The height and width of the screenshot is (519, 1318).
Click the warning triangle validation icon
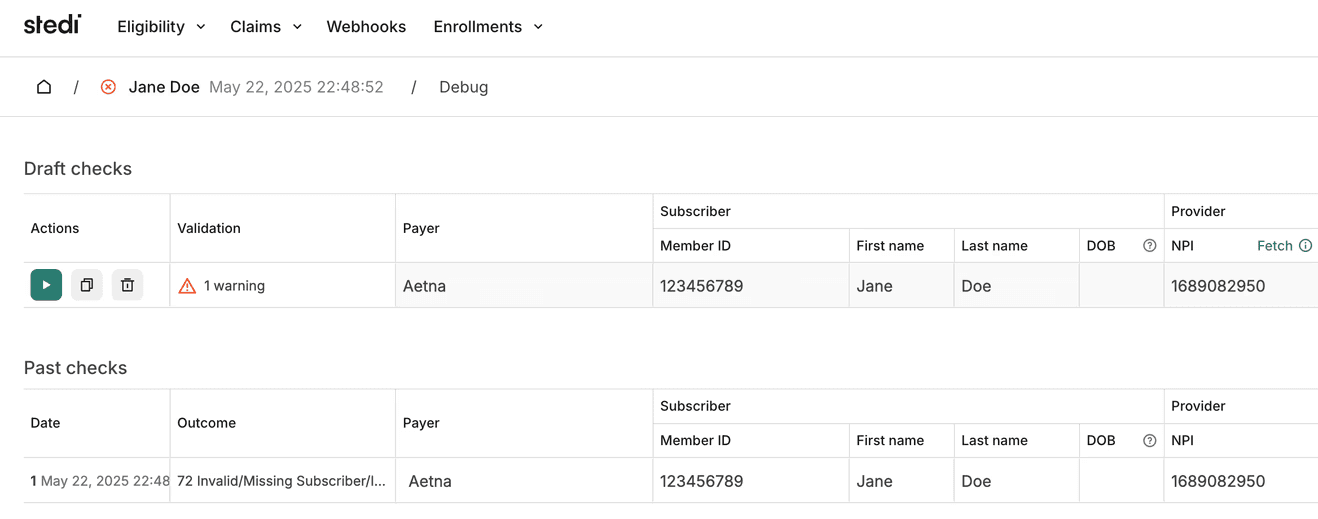pyautogui.click(x=187, y=286)
